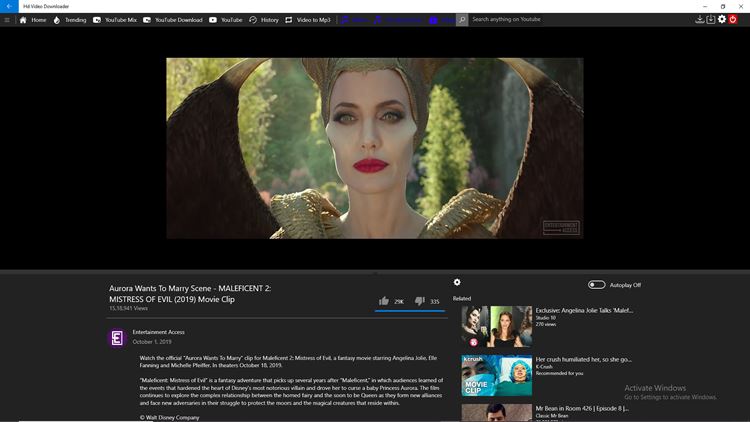Click the magnifier search button
The width and height of the screenshot is (750, 422).
coord(462,20)
